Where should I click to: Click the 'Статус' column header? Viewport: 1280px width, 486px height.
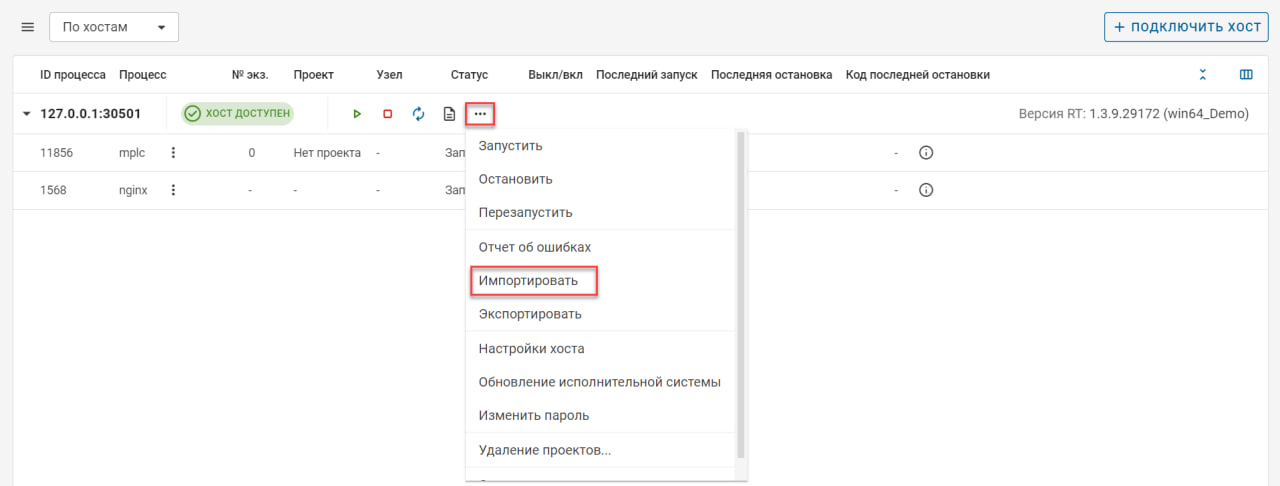(469, 75)
